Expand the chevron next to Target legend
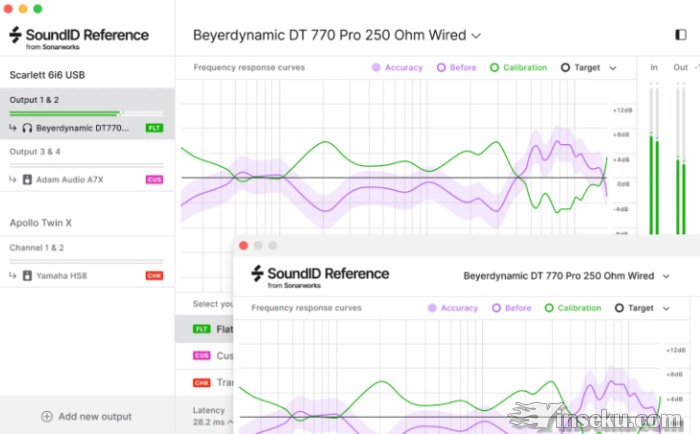The height and width of the screenshot is (434, 700). [613, 68]
